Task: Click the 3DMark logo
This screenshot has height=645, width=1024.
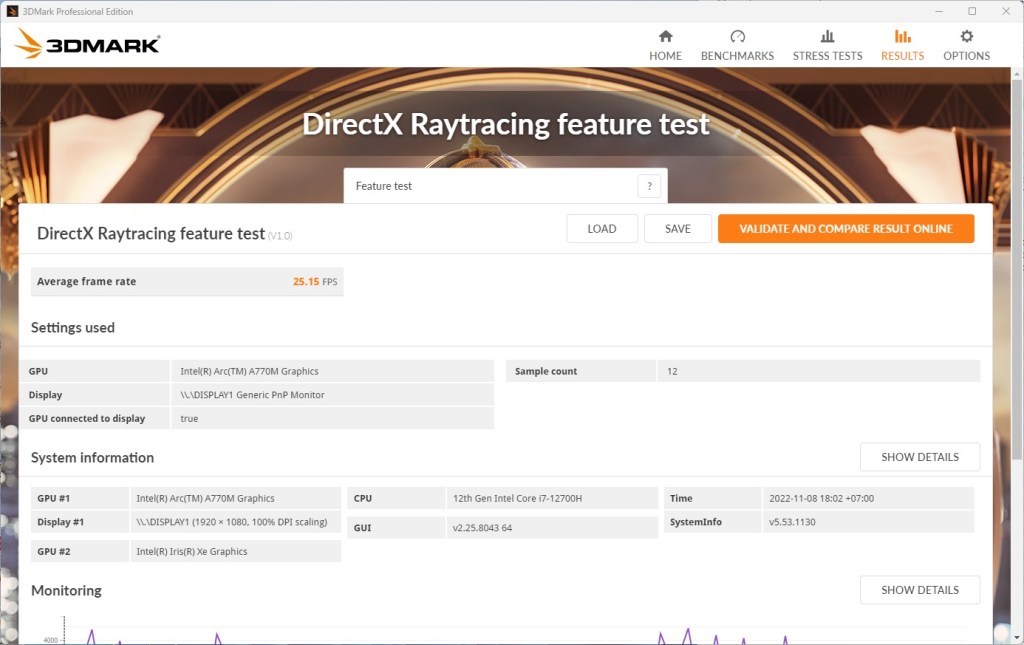Action: 88,44
